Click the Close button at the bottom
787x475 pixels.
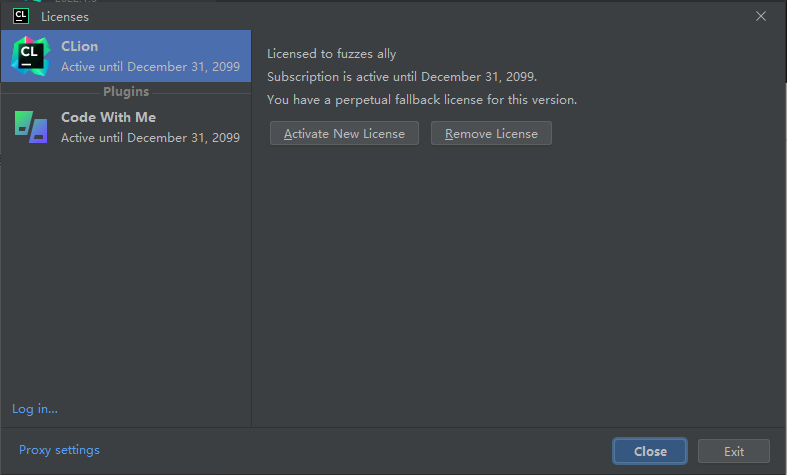click(x=650, y=451)
